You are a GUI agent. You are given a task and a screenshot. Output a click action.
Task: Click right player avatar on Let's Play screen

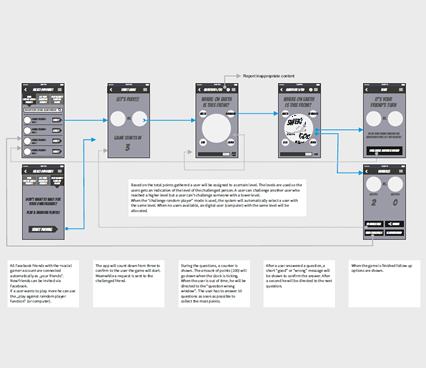[139, 119]
